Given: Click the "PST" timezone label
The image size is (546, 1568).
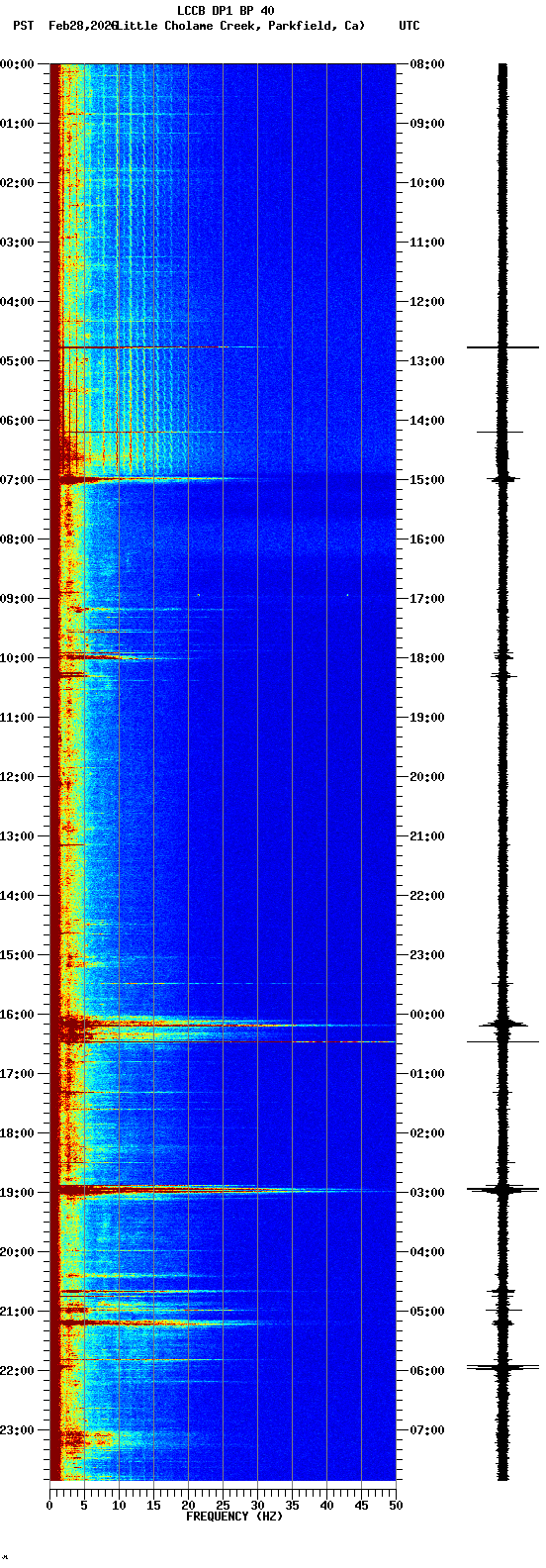Looking at the screenshot, I should (x=23, y=26).
